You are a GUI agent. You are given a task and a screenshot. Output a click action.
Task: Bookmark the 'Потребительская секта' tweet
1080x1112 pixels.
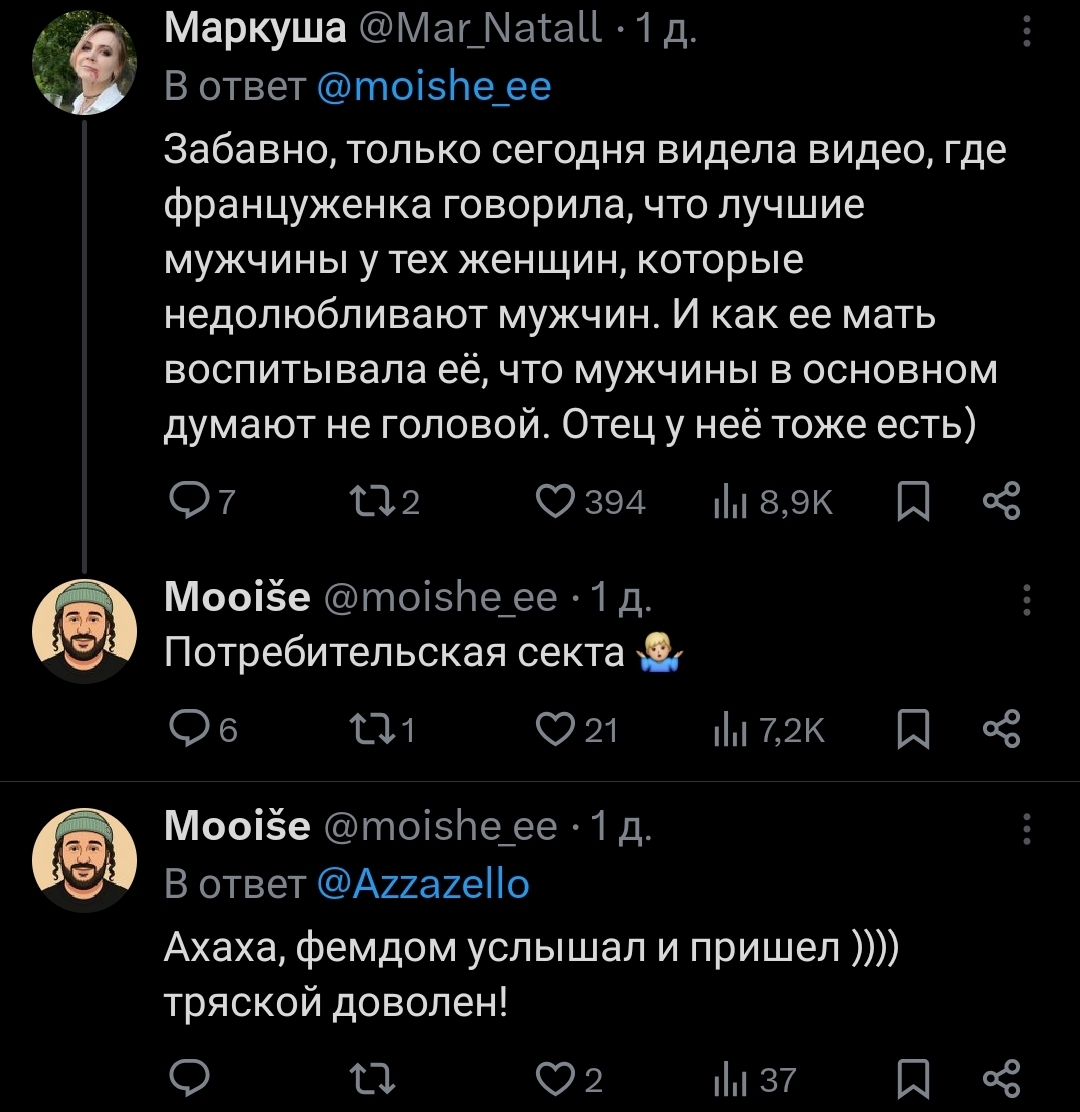[x=911, y=731]
